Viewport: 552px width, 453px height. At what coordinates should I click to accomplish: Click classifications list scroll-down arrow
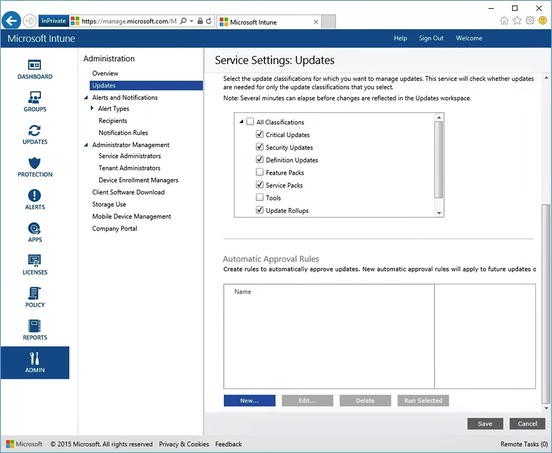[439, 213]
